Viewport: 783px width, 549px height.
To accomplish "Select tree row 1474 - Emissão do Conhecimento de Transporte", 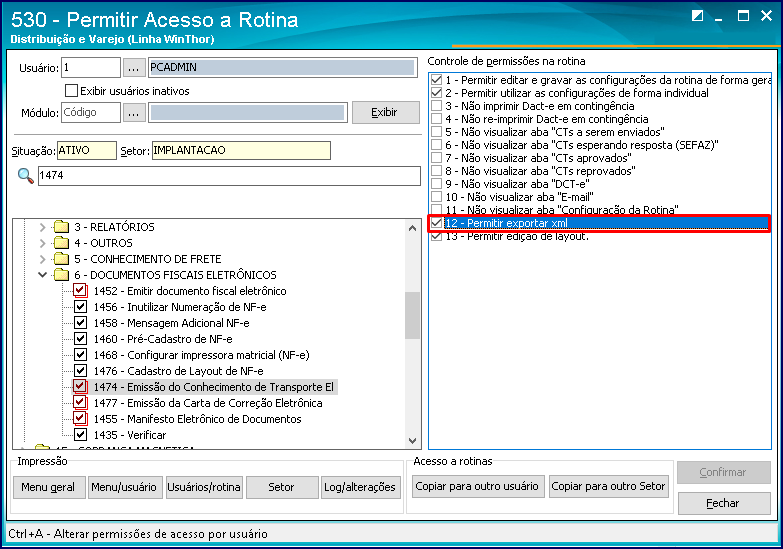I will tap(214, 387).
